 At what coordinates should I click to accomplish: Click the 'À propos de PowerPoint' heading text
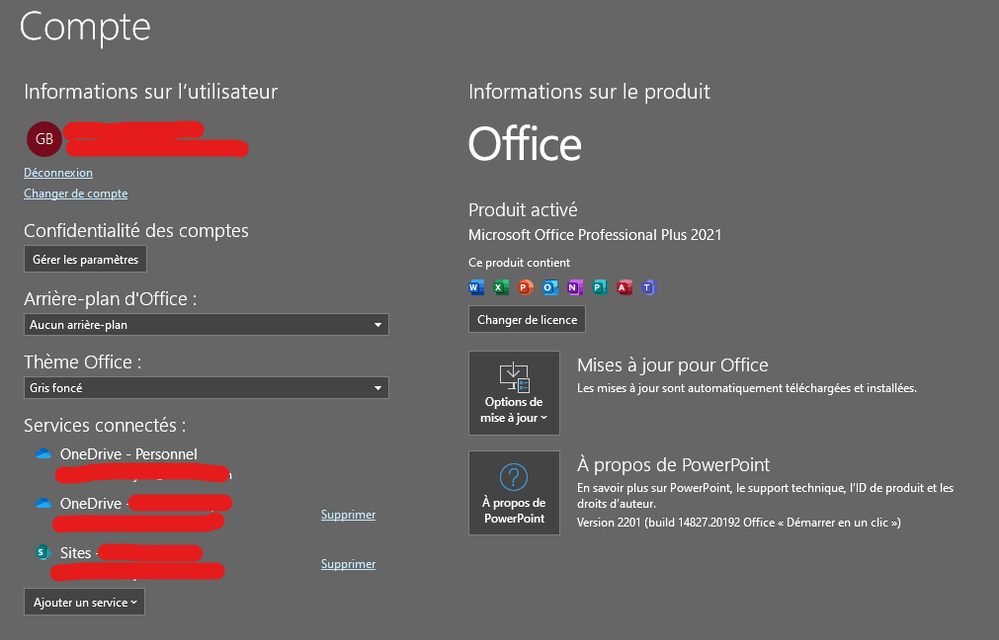673,466
